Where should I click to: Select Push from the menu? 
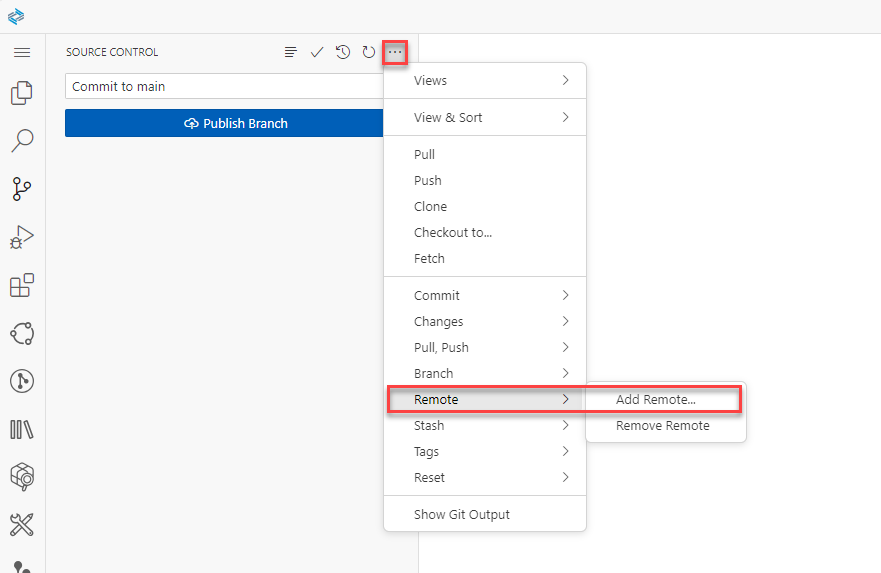(x=485, y=180)
